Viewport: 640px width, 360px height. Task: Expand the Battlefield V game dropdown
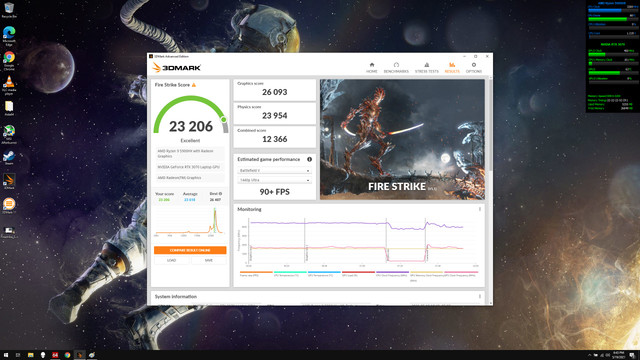coord(274,170)
